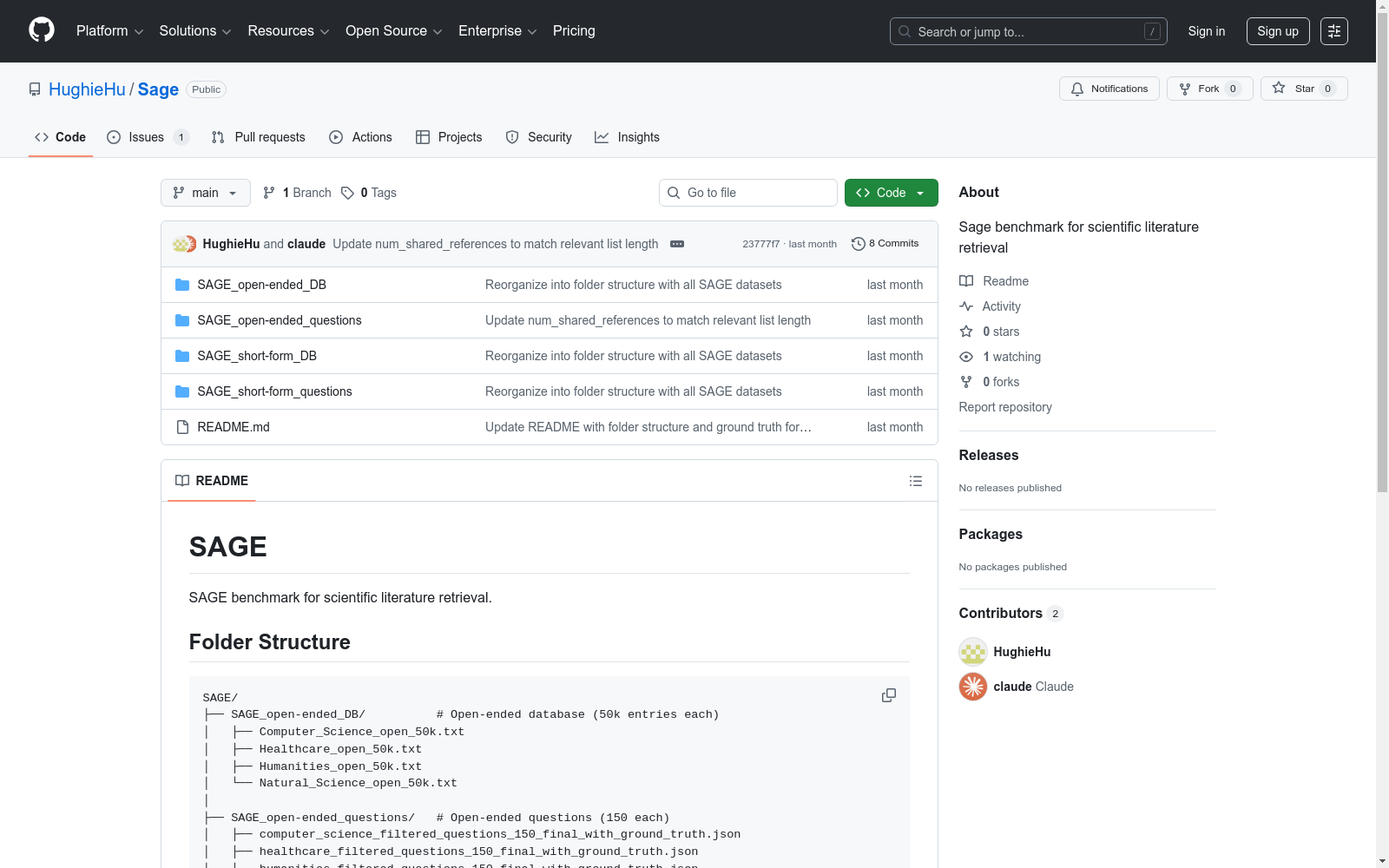Open the SAGE_short-form_questions folder
The height and width of the screenshot is (868, 1389).
coord(275,391)
